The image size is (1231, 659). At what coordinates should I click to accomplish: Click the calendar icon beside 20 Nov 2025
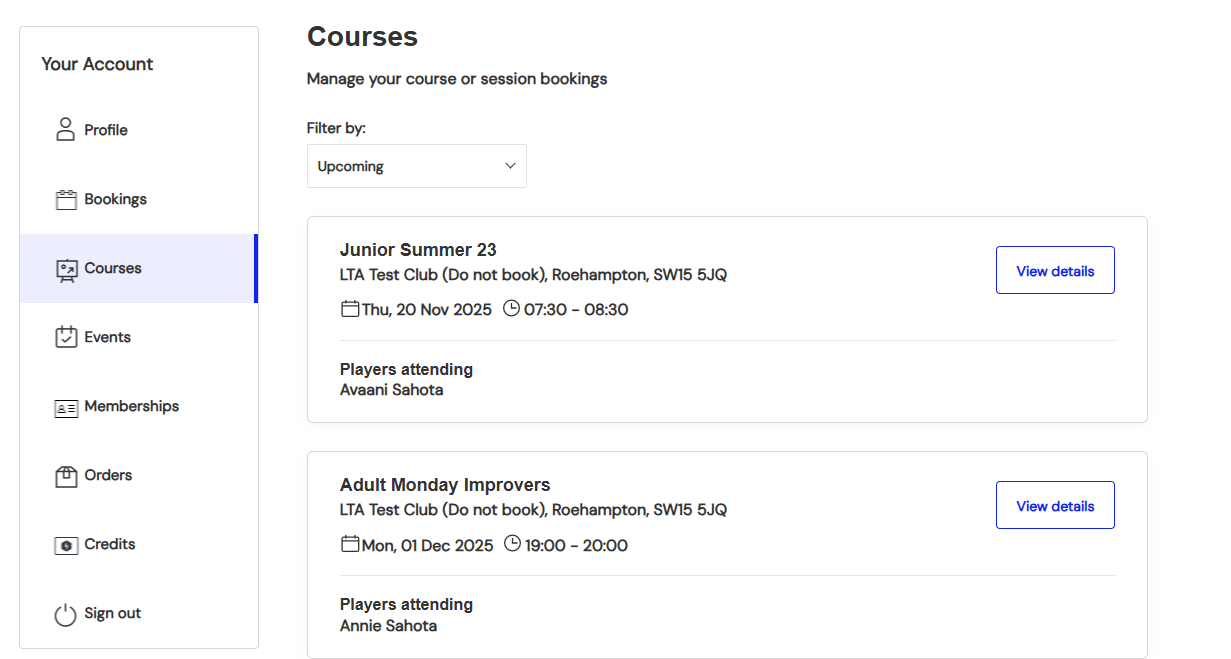350,309
